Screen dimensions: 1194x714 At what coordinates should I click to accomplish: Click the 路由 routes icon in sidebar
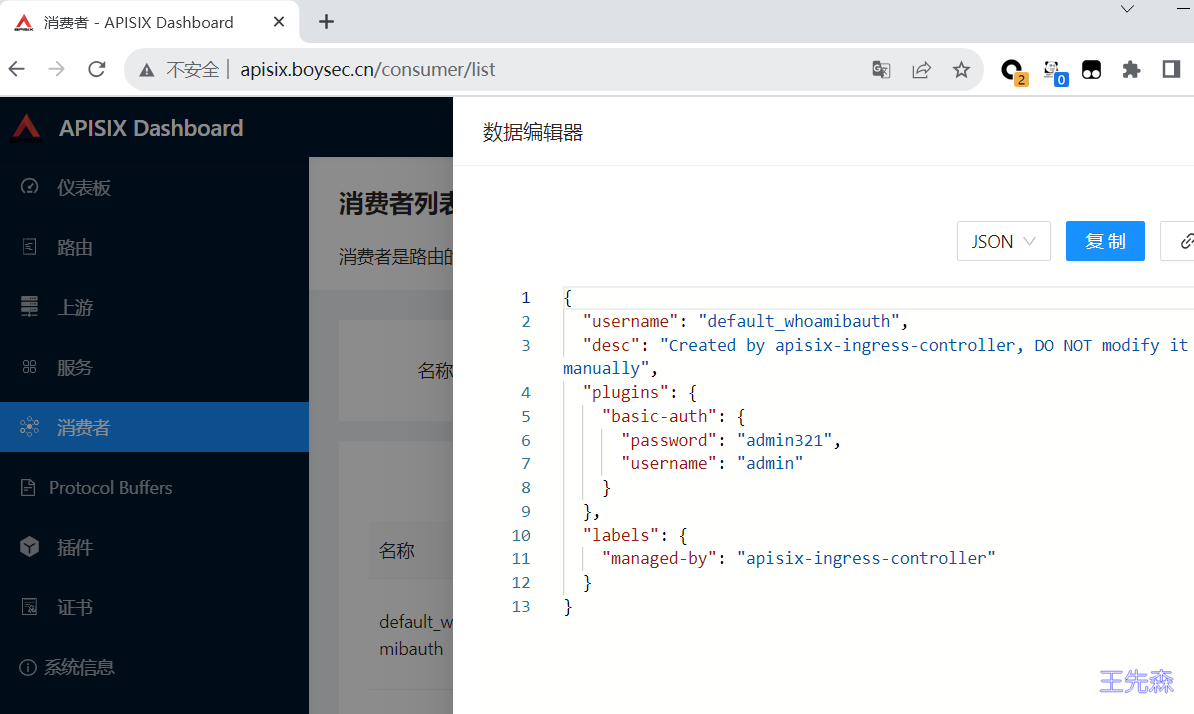pyautogui.click(x=30, y=247)
